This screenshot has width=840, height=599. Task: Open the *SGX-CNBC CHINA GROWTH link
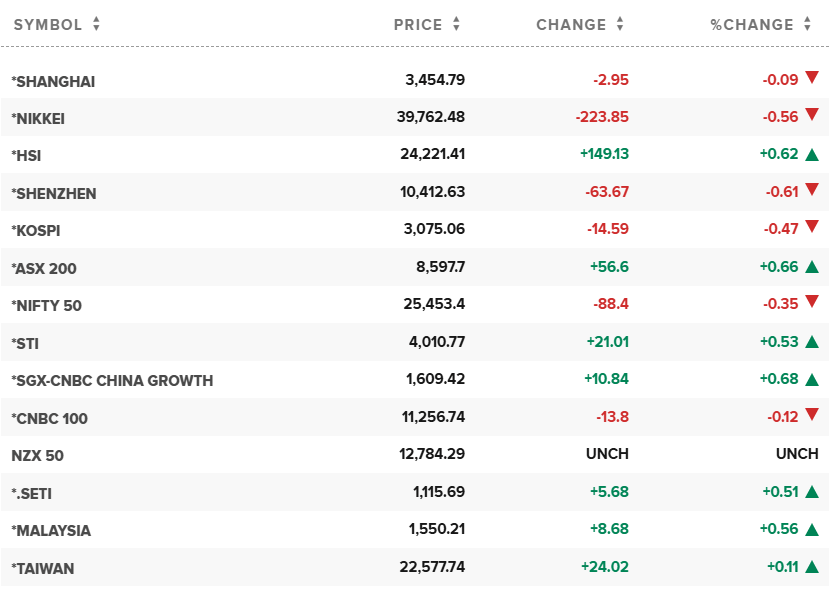pyautogui.click(x=112, y=380)
